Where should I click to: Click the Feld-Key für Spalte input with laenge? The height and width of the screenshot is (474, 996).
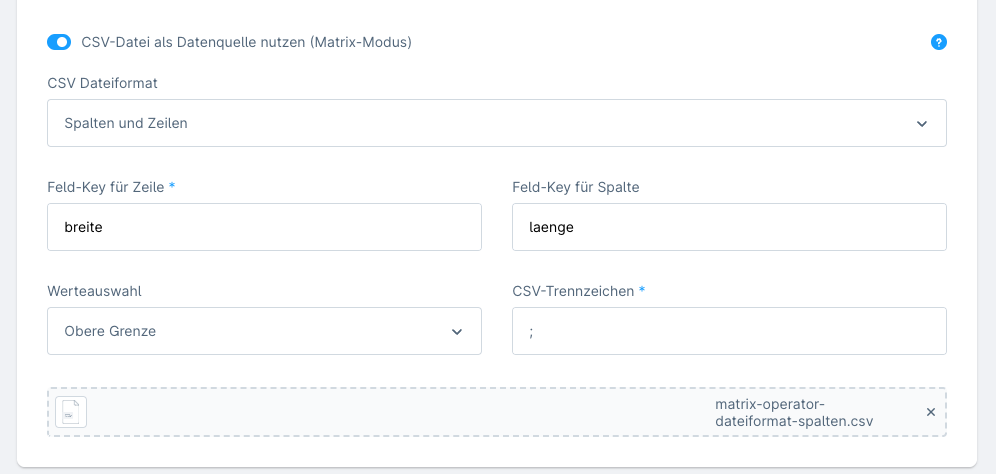click(x=728, y=227)
